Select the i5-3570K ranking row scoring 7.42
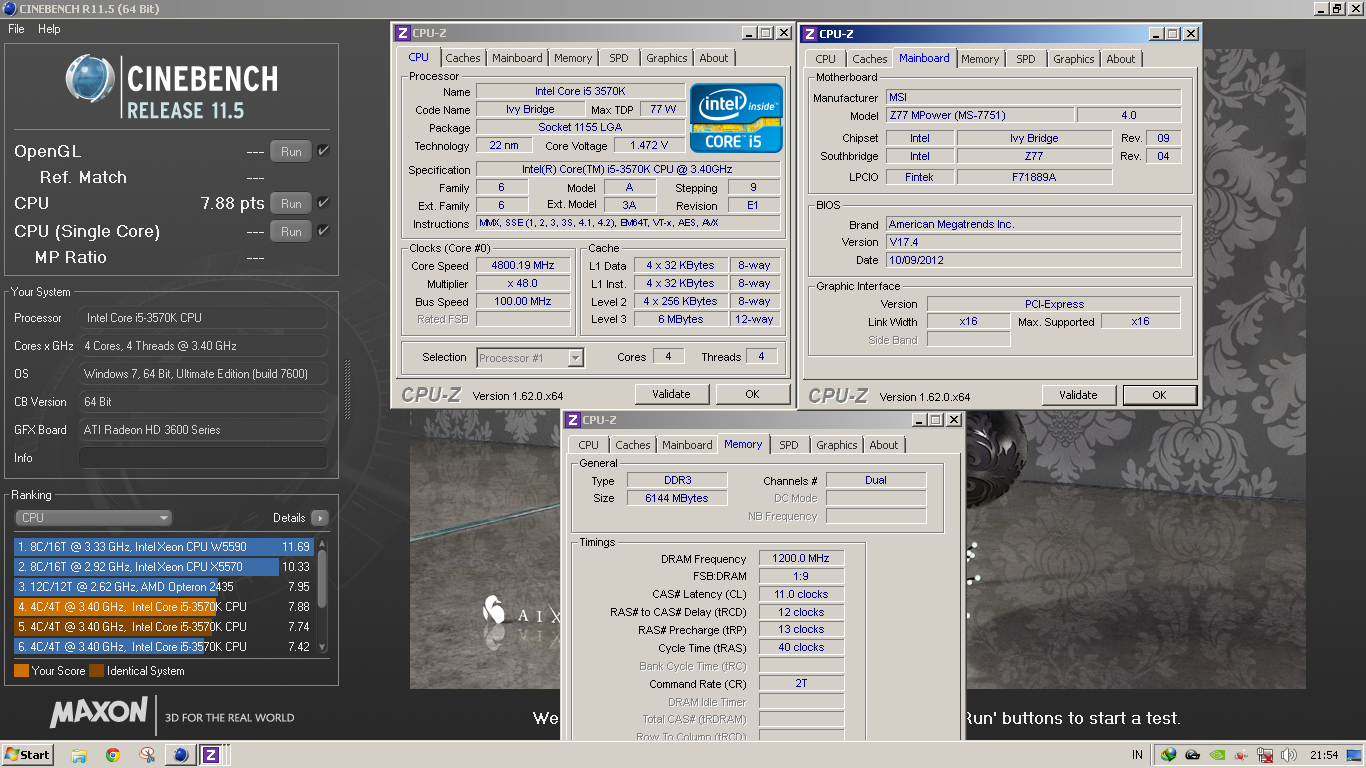This screenshot has height=768, width=1366. [164, 647]
